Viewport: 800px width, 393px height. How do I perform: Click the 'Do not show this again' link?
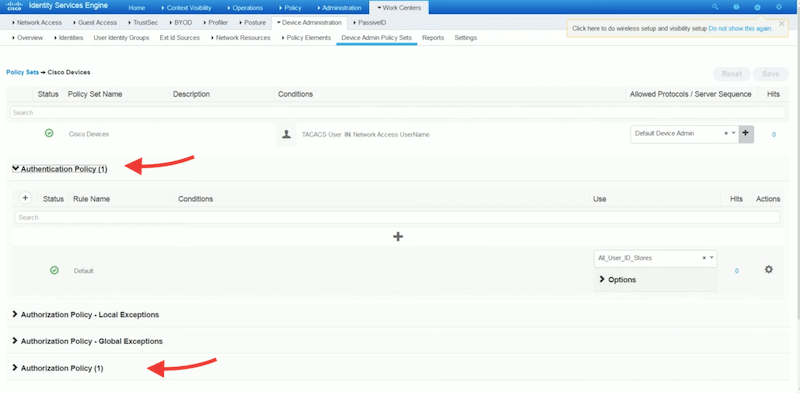click(x=740, y=29)
